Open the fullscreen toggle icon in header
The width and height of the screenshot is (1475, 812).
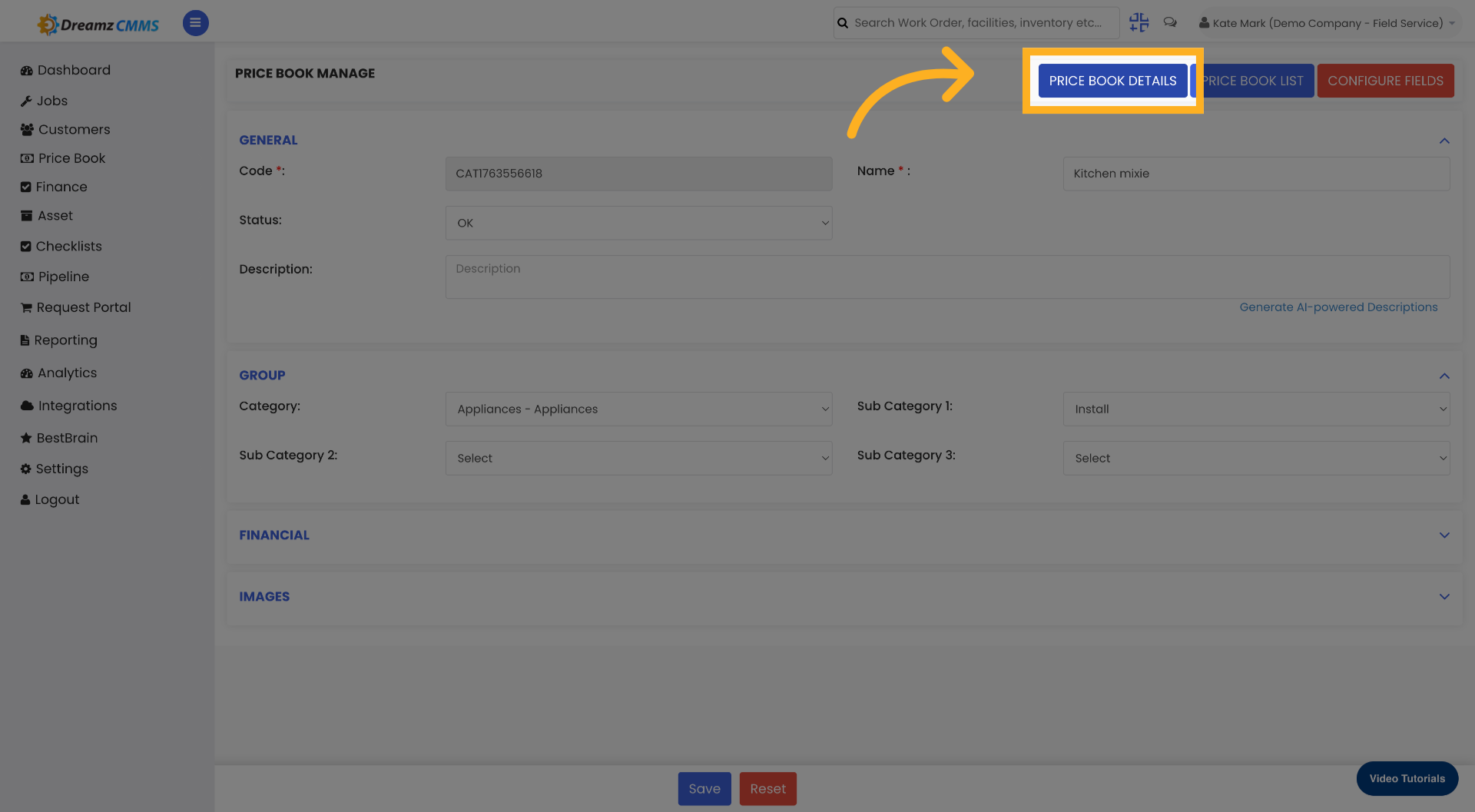(1139, 23)
